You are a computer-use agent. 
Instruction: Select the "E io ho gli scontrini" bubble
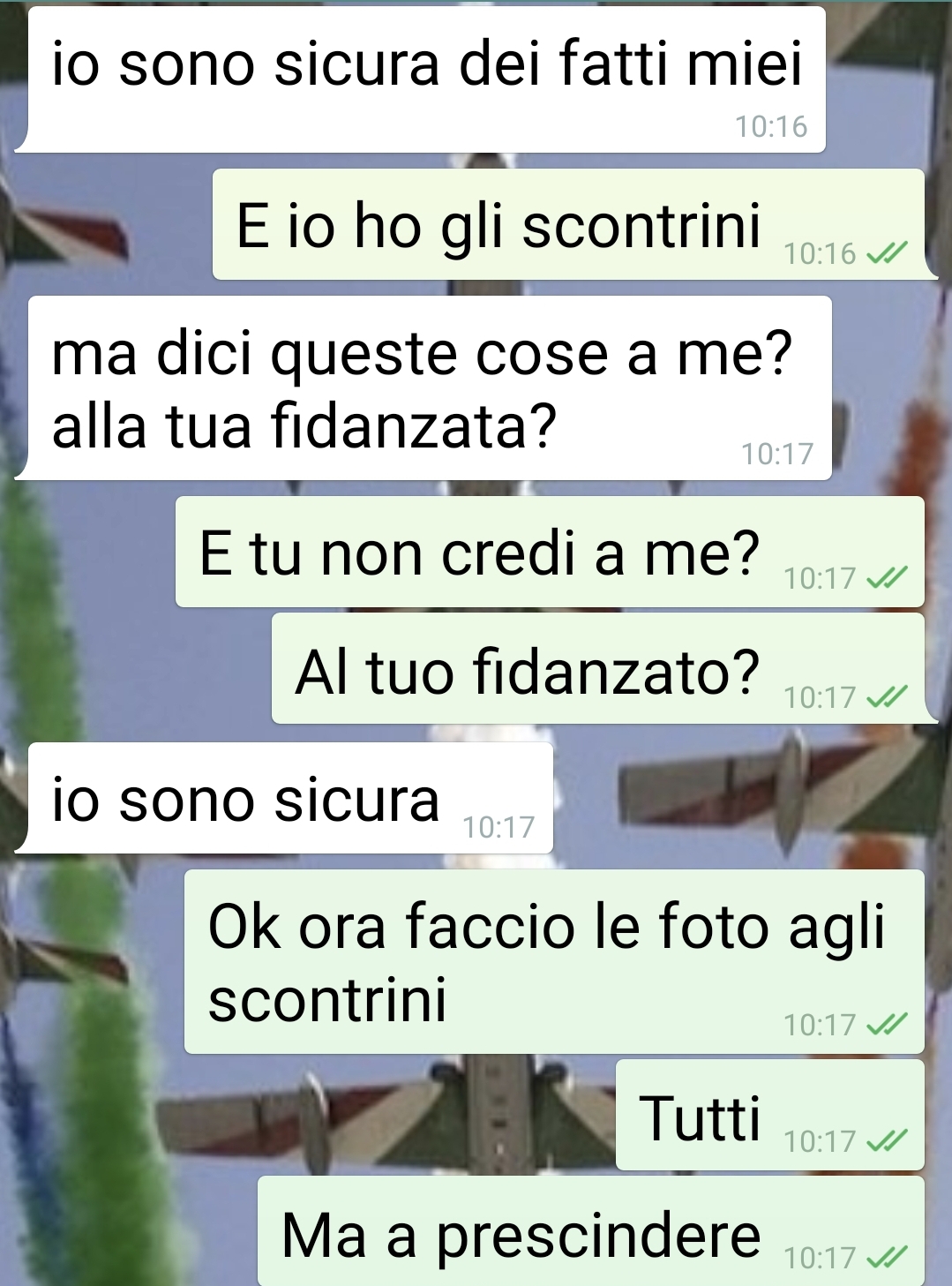pyautogui.click(x=569, y=225)
